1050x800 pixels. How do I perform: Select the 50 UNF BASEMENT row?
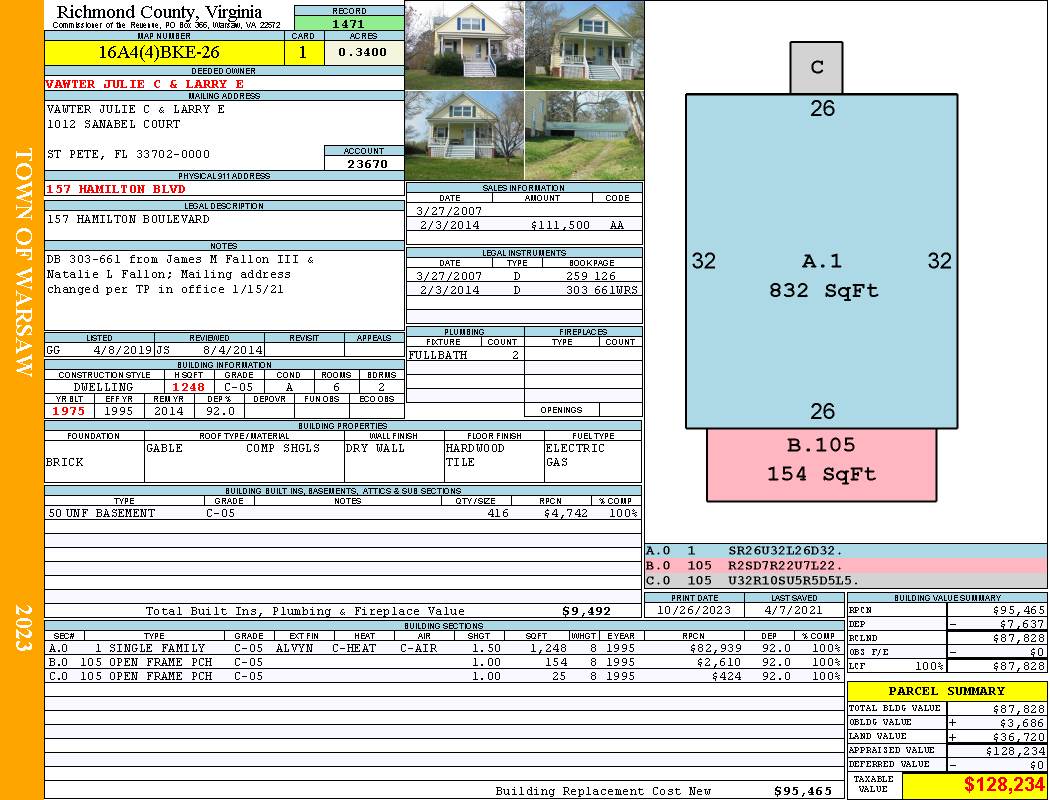click(x=343, y=513)
